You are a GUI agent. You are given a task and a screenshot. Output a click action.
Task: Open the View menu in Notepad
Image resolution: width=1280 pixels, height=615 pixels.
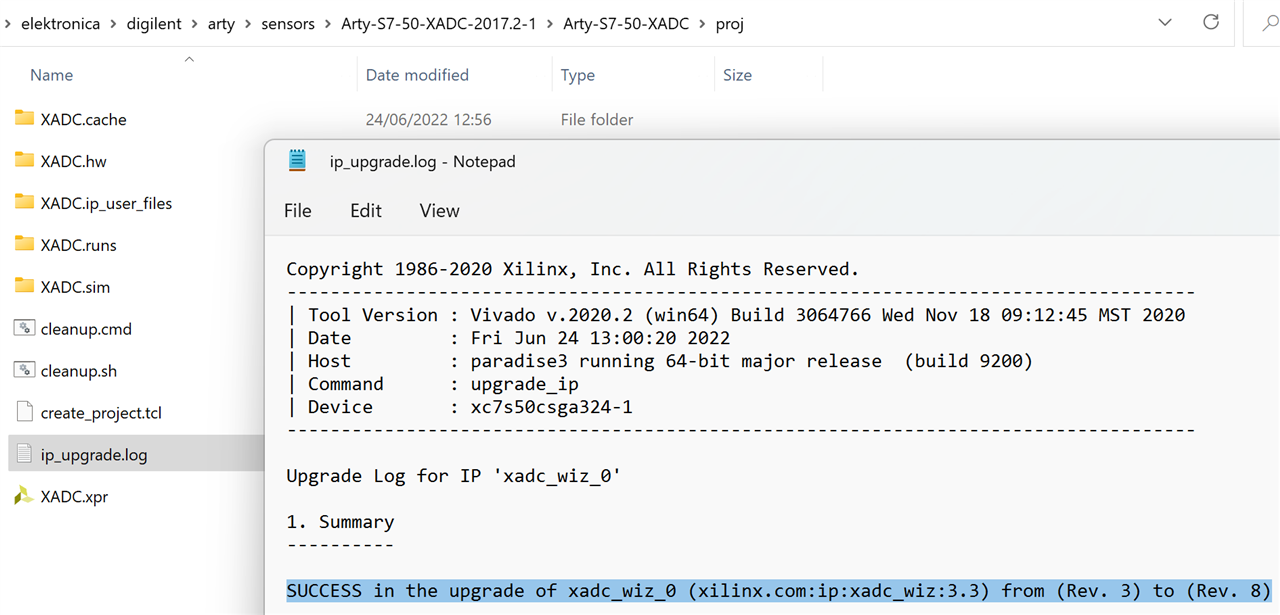440,211
